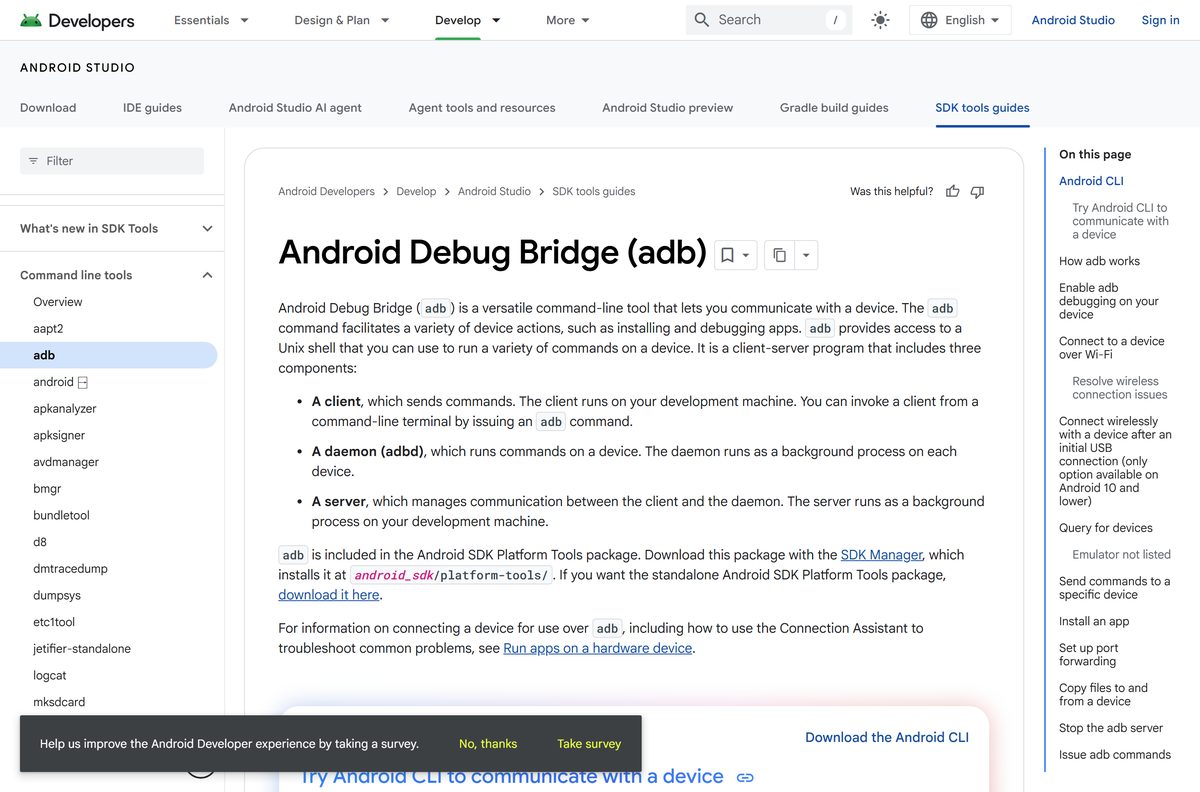Open dumpsys in the sidebar

click(57, 595)
